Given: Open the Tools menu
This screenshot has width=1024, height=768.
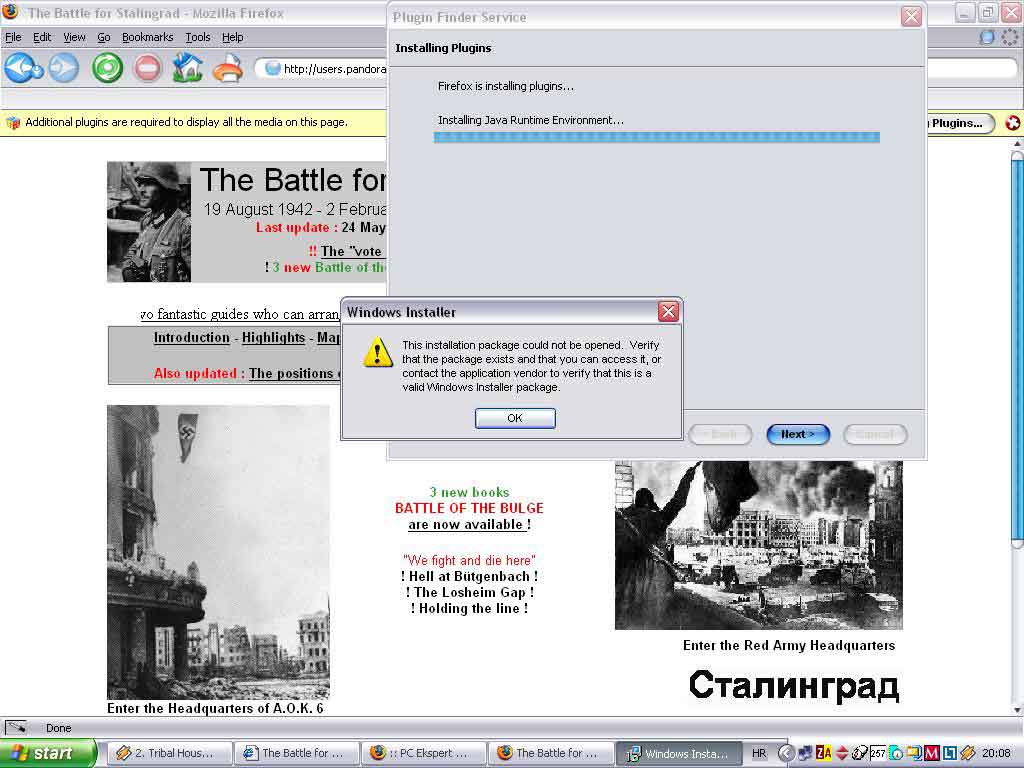Looking at the screenshot, I should [x=197, y=37].
